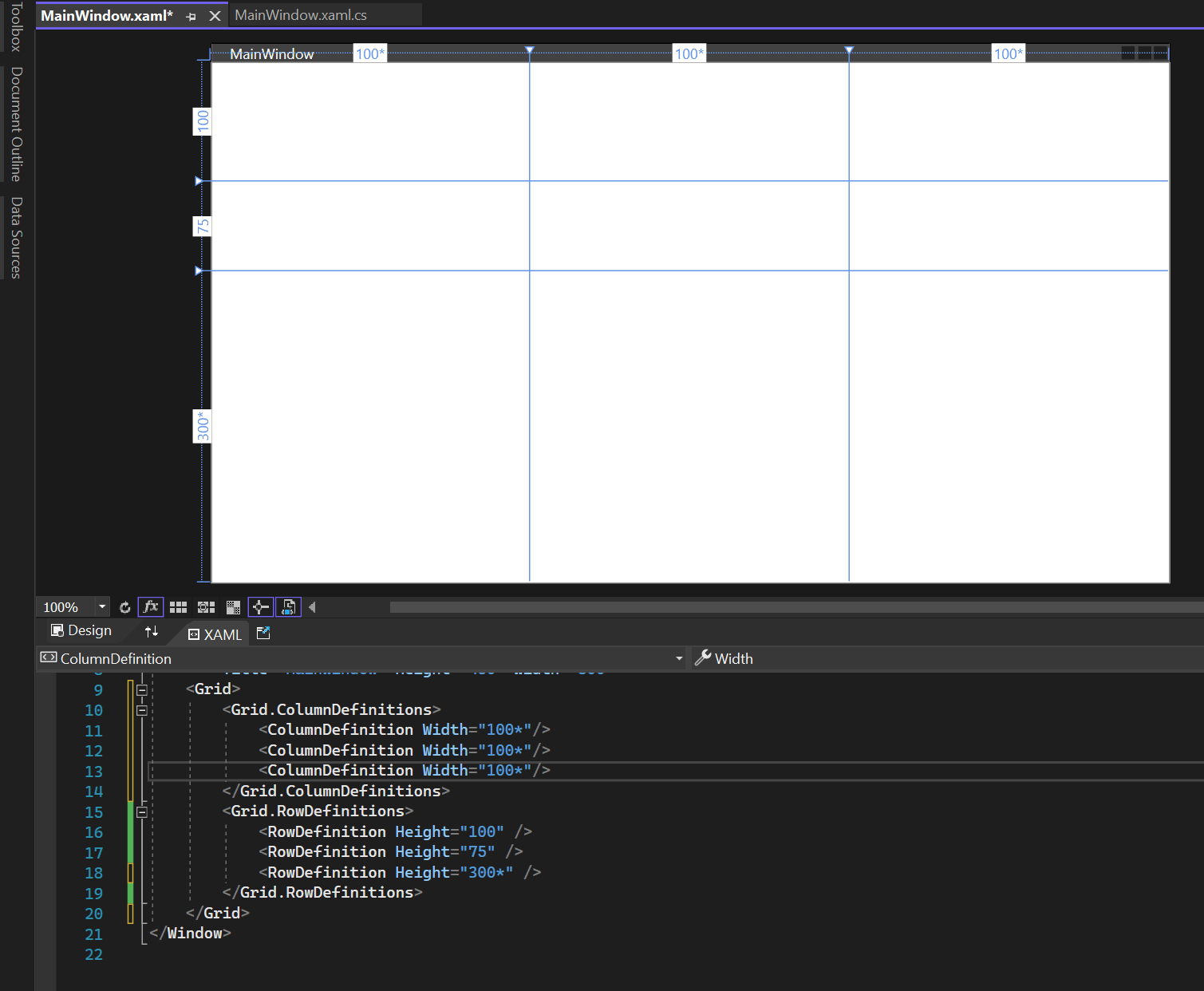
Task: Place cursor on line 13 ColumnDefinition
Action: tap(340, 770)
